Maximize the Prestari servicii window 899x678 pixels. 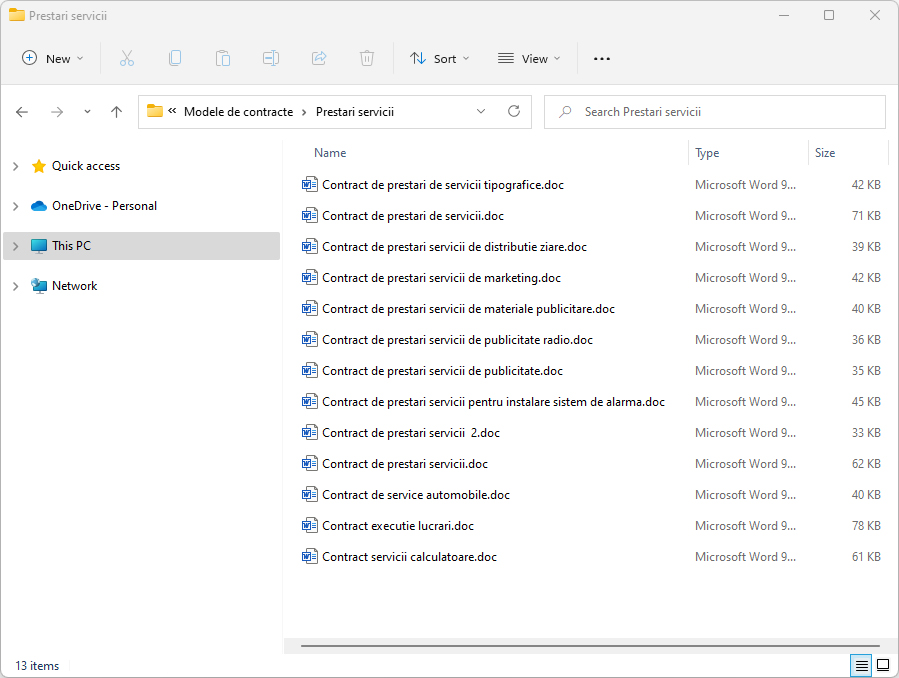coord(829,15)
